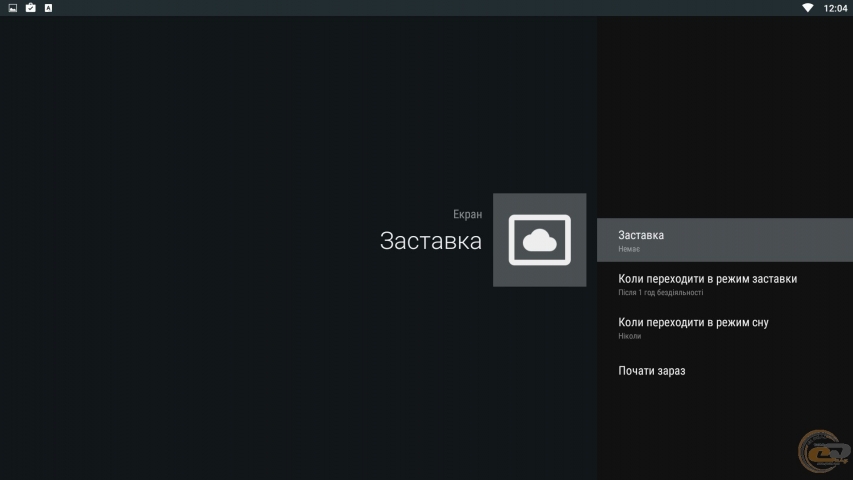This screenshot has height=480, width=853.
Task: Click the 12:04 clock in status bar
Action: [835, 8]
